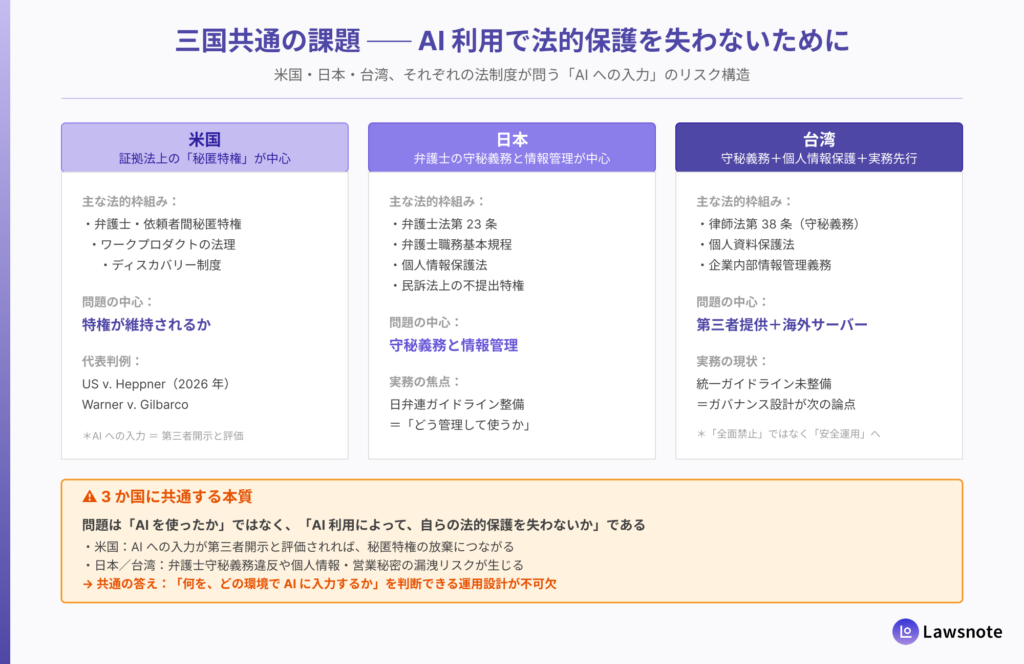This screenshot has width=1024, height=664.
Task: Click 弁護士の守秘義務と情報管理が中心 subtitle
Action: [x=512, y=159]
